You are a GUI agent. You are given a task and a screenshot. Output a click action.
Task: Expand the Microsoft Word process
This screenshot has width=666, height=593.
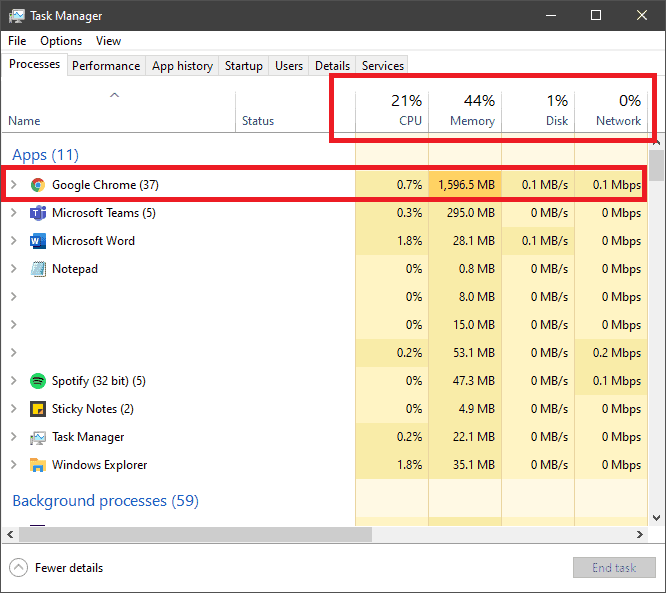[14, 240]
